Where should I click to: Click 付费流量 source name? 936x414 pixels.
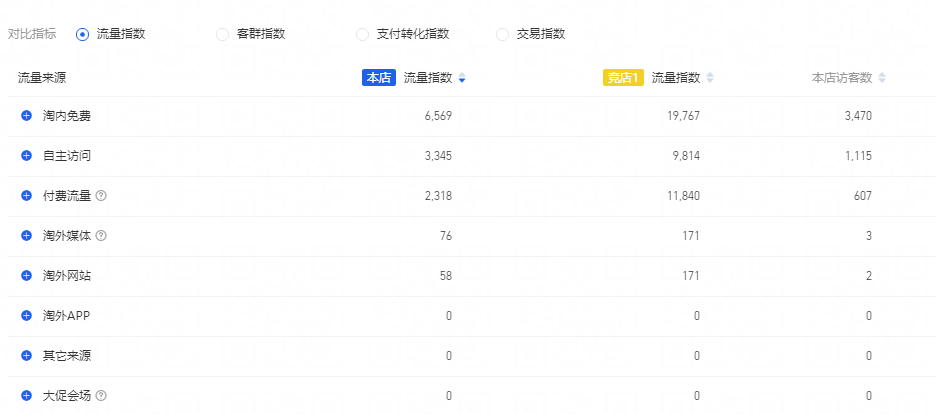point(67,196)
